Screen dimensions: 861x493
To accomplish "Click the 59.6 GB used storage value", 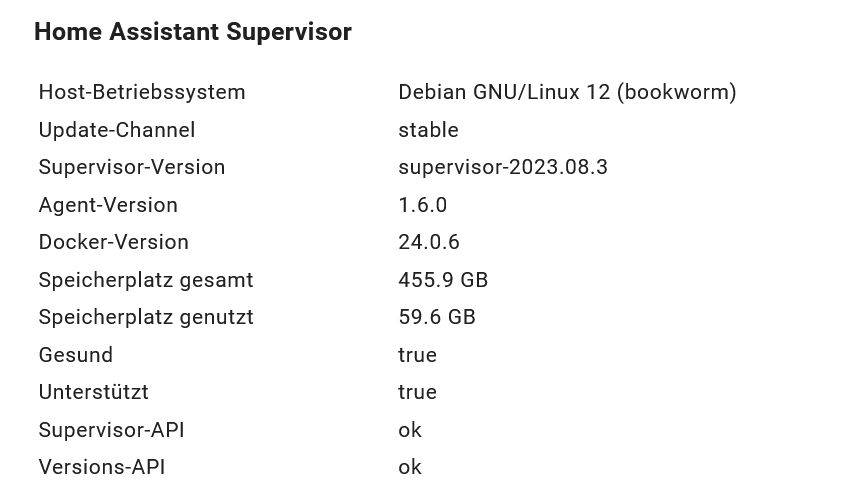I will tap(437, 317).
